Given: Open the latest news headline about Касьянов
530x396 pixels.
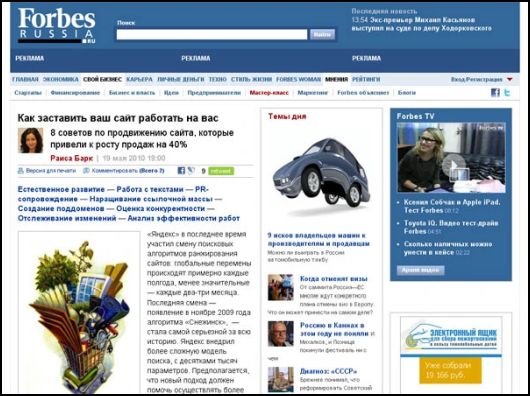Looking at the screenshot, I should click(x=421, y=24).
